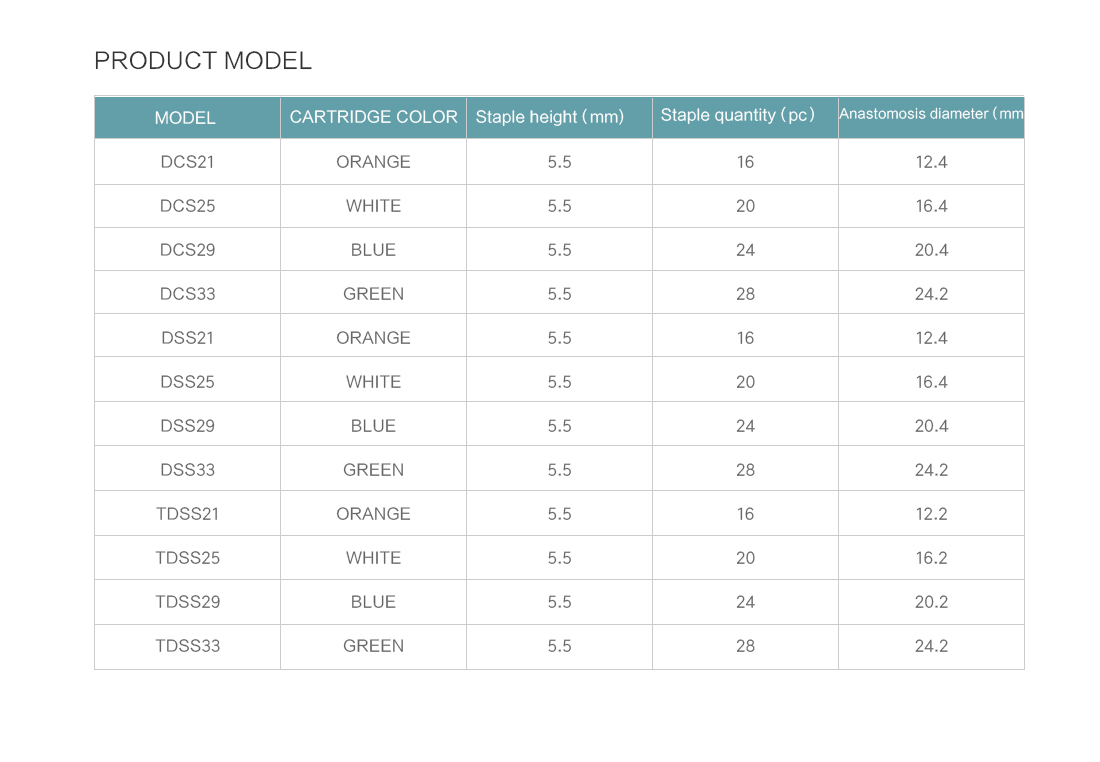Select diameter 24.2 in DCS33 row
The width and height of the screenshot is (1100, 762).
931,294
